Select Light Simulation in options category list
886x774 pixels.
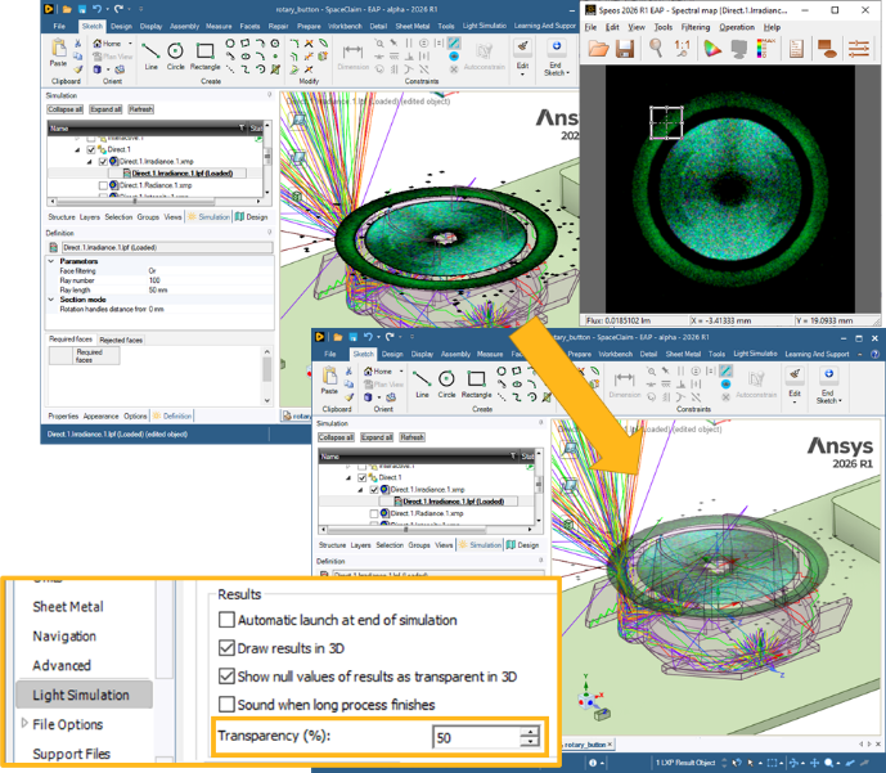click(84, 695)
